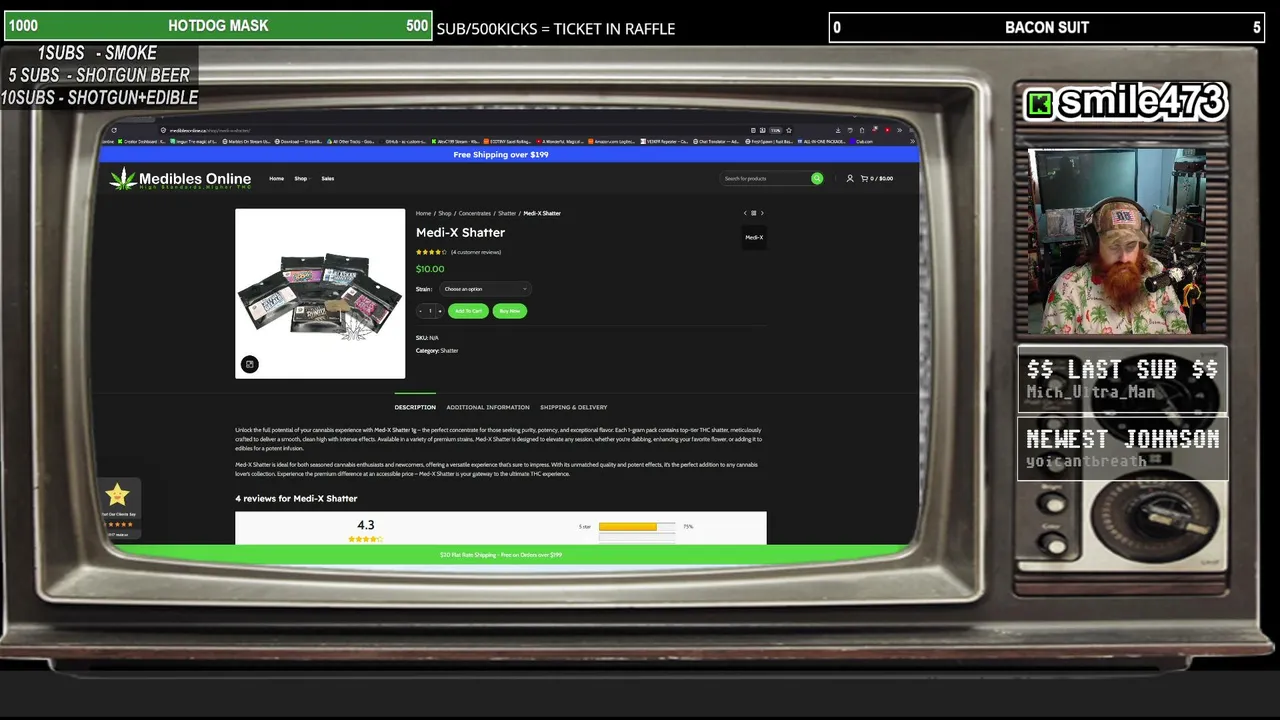Image resolution: width=1280 pixels, height=720 pixels.
Task: Click the quantity number field
Action: (430, 311)
